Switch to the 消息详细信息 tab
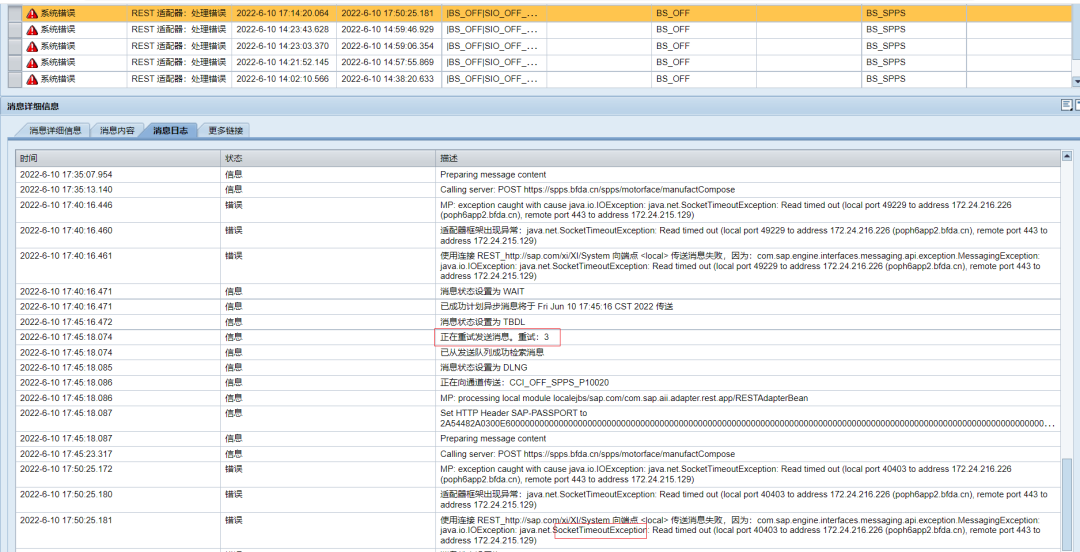 [55, 130]
